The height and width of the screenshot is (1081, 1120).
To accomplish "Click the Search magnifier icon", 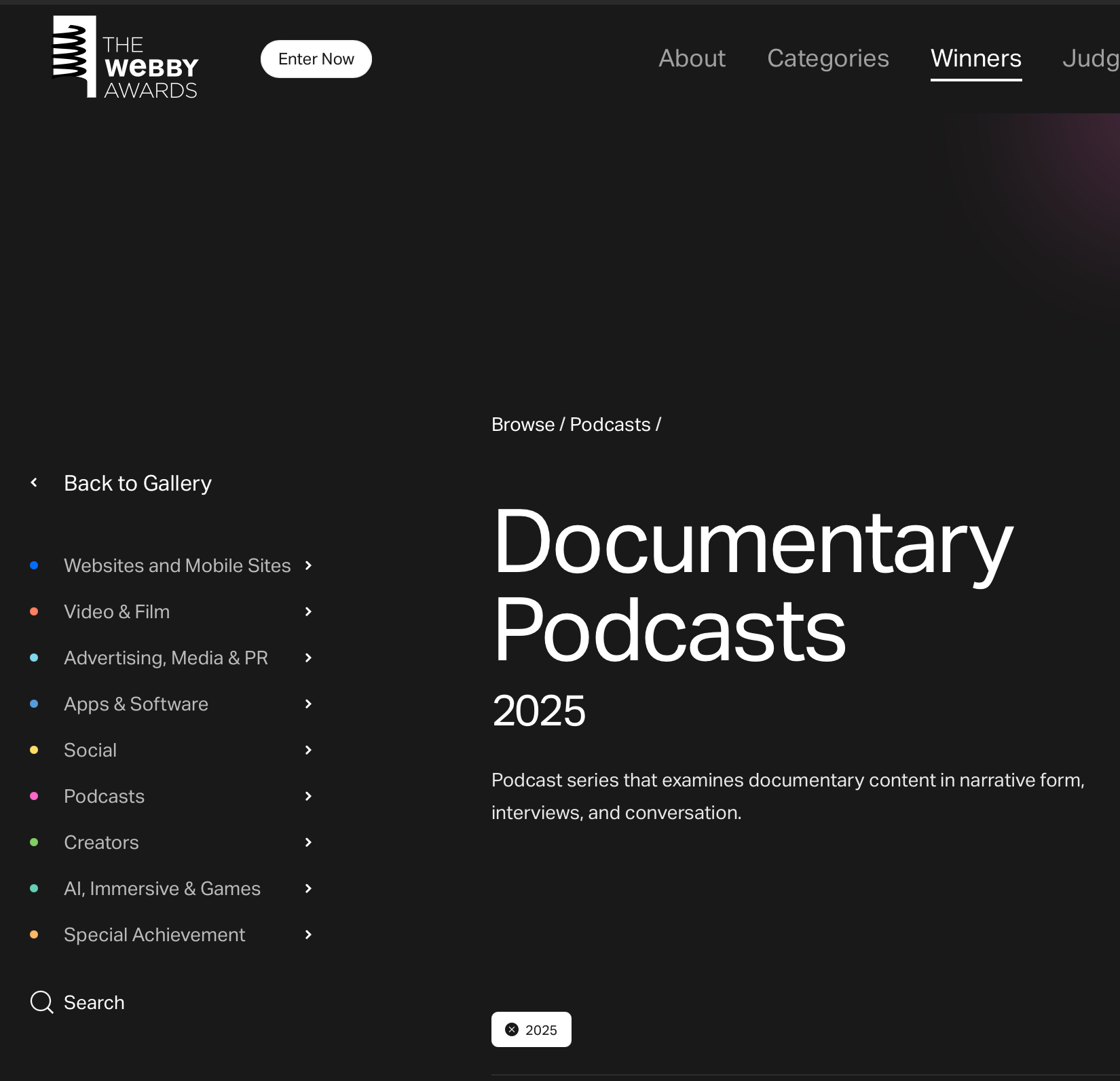I will click(41, 1002).
